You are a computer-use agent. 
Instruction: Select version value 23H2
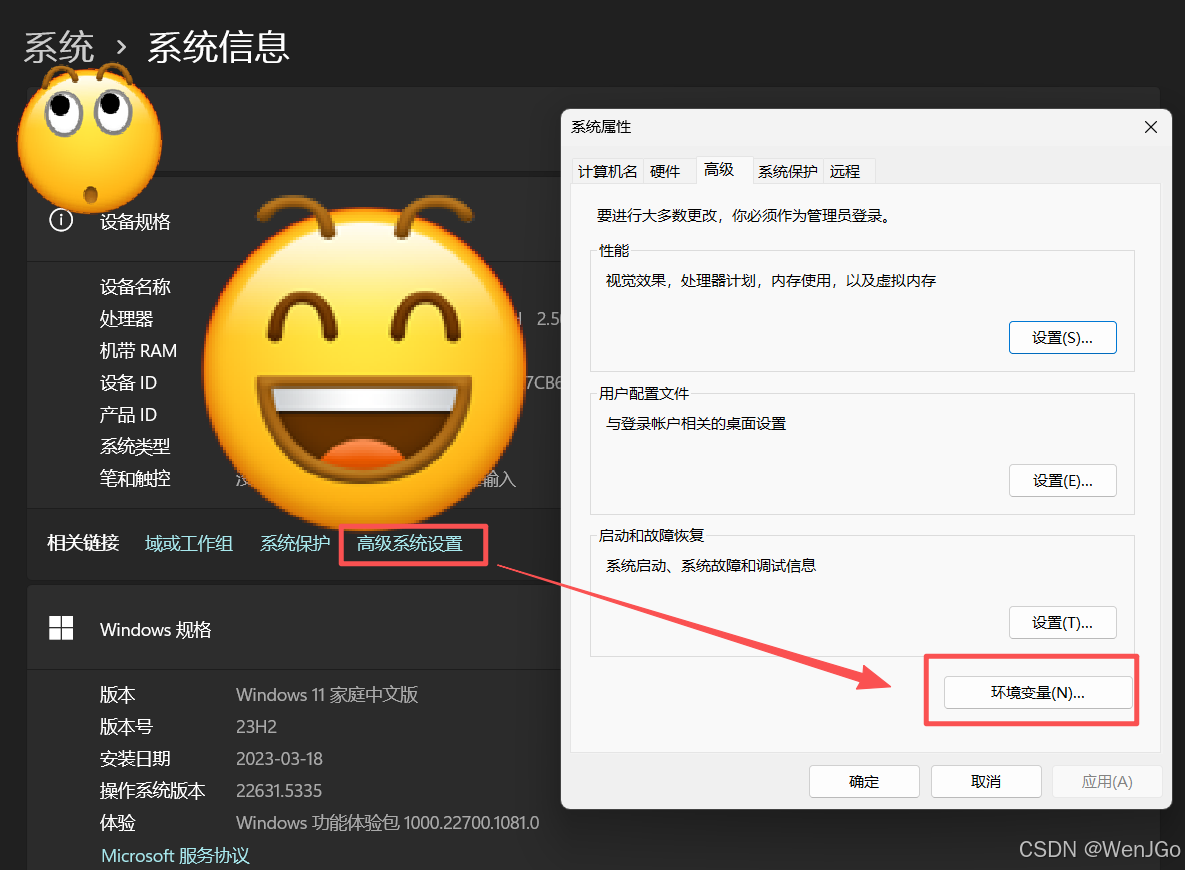(x=256, y=726)
